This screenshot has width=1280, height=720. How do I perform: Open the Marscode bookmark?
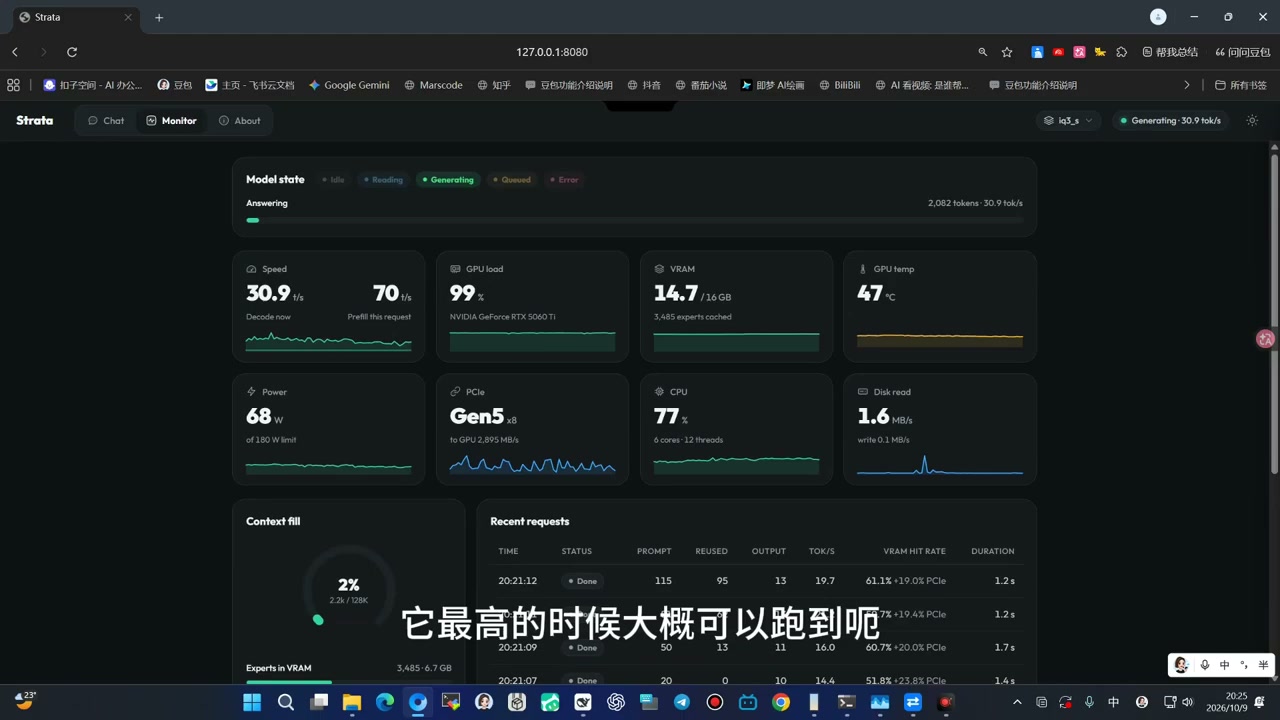point(433,85)
